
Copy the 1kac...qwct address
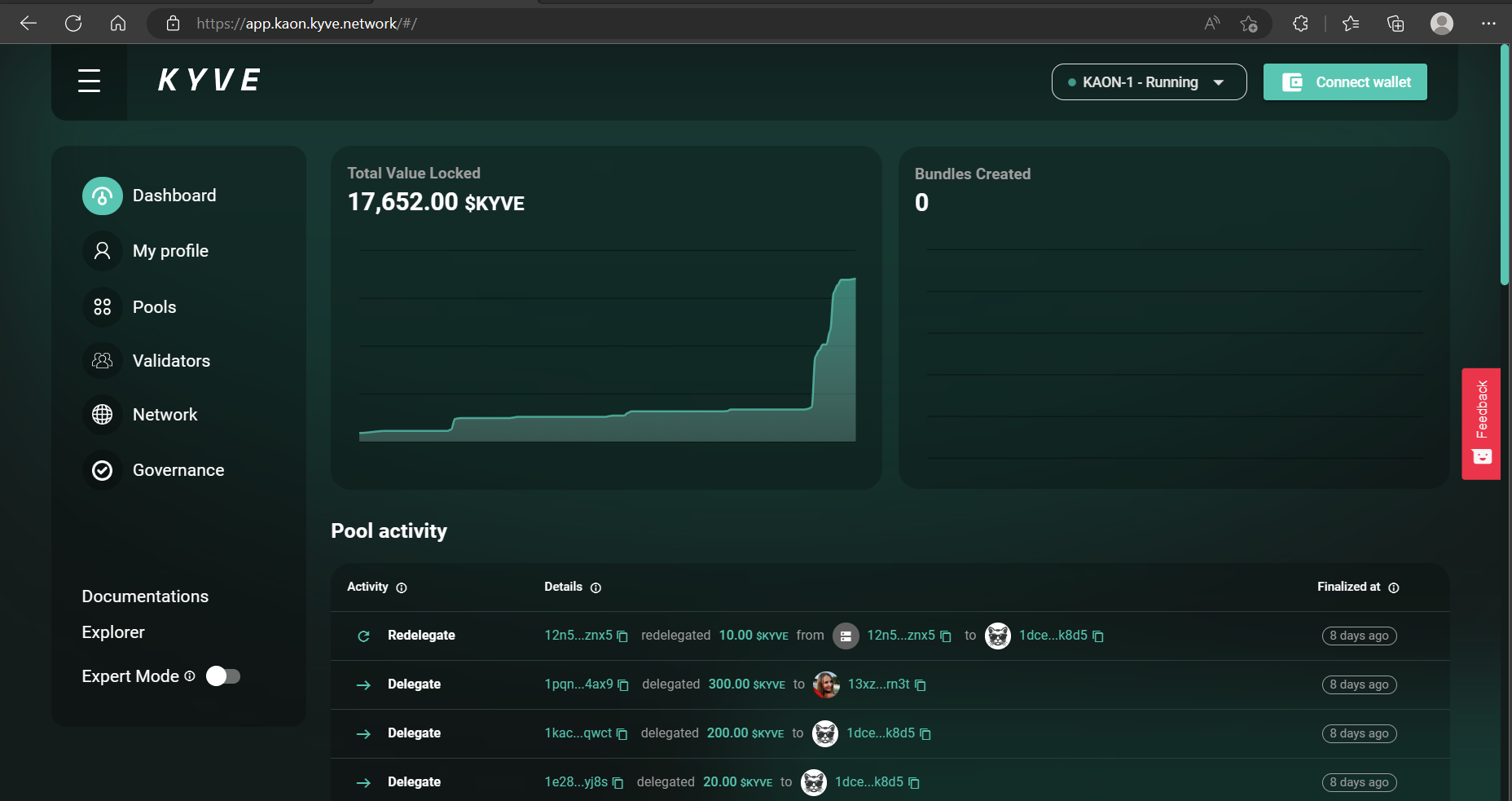(622, 734)
